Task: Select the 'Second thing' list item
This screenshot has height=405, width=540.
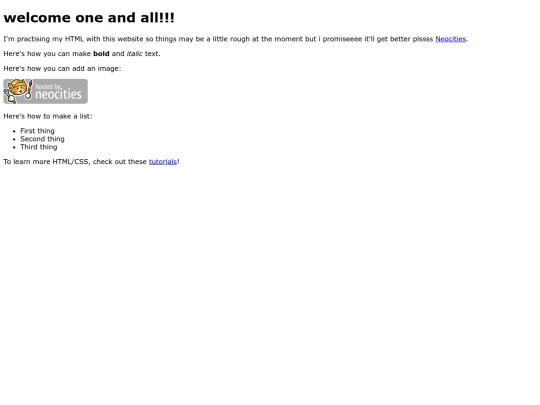Action: point(42,139)
